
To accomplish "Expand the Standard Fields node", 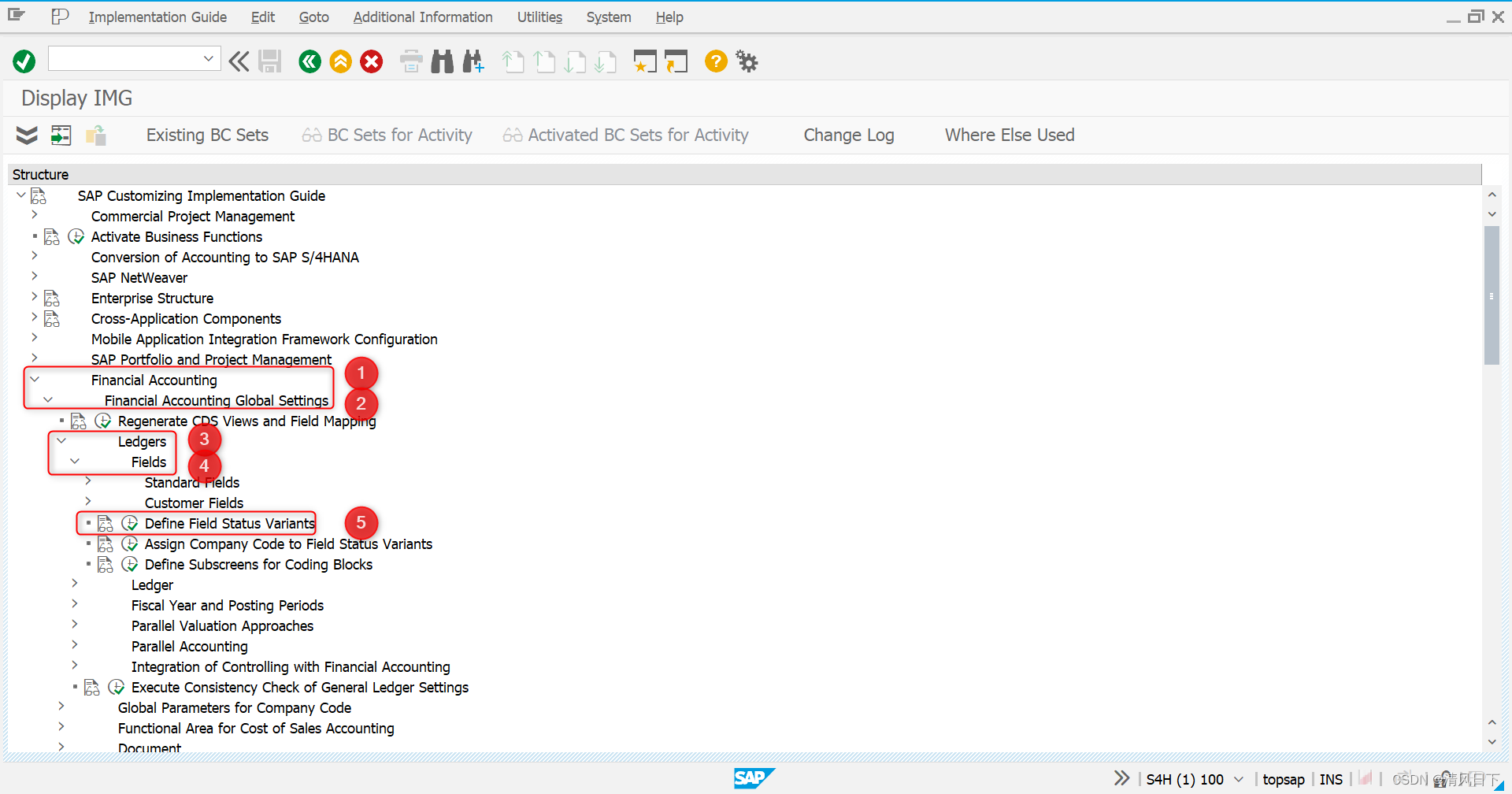I will pyautogui.click(x=88, y=480).
